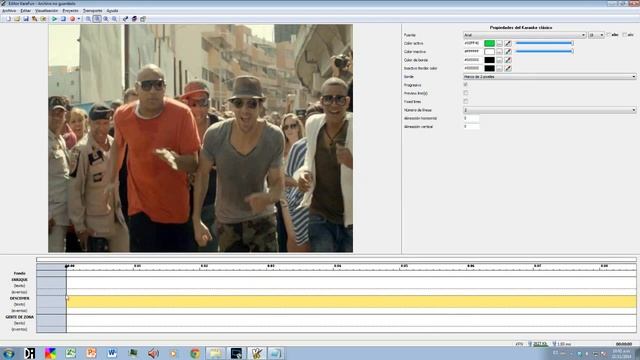Pick Color de borde with the eyedropper icon
Viewport: 640px width, 360px height.
[x=508, y=60]
